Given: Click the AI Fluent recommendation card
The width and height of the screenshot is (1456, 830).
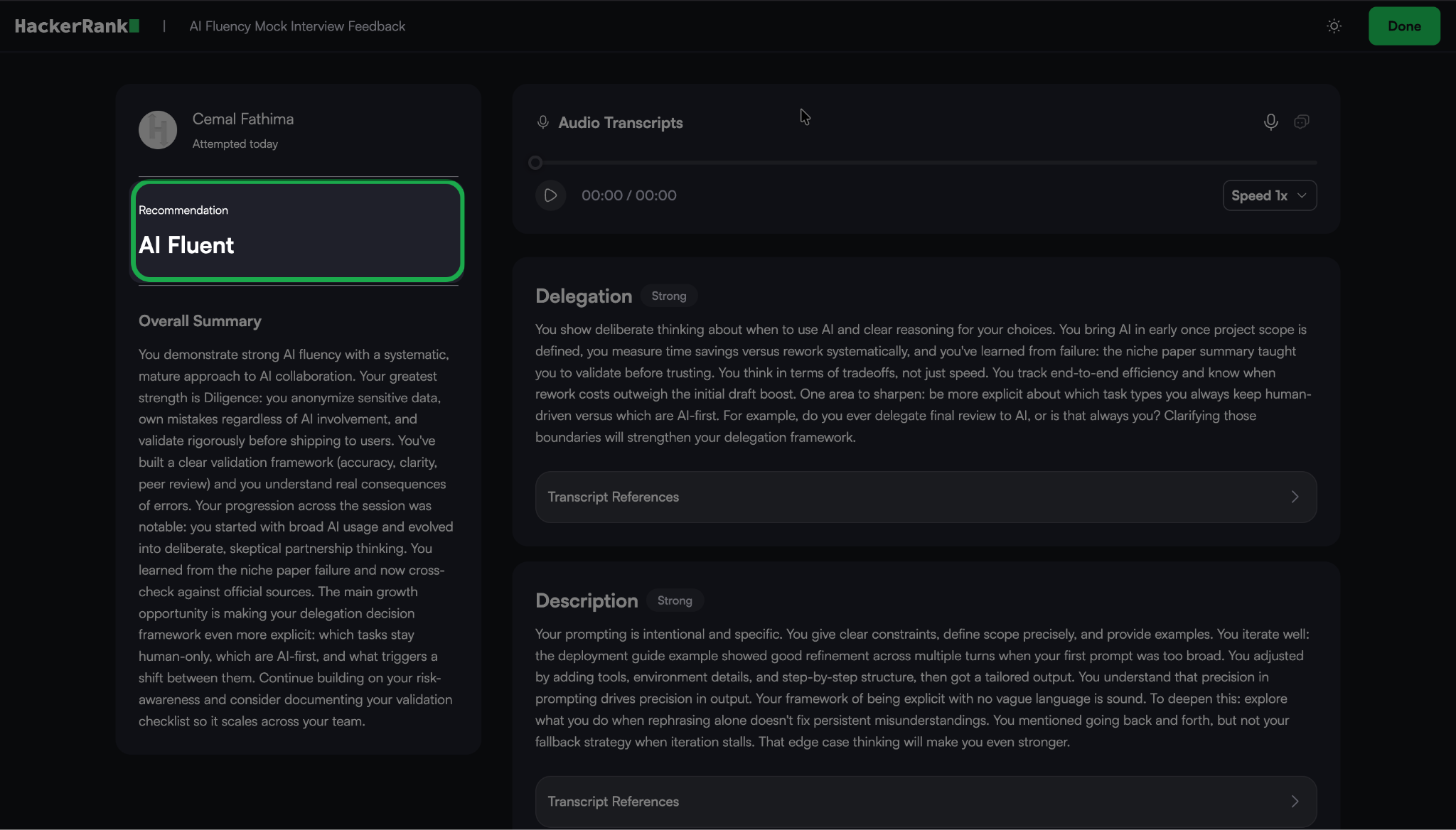Looking at the screenshot, I should tap(297, 231).
